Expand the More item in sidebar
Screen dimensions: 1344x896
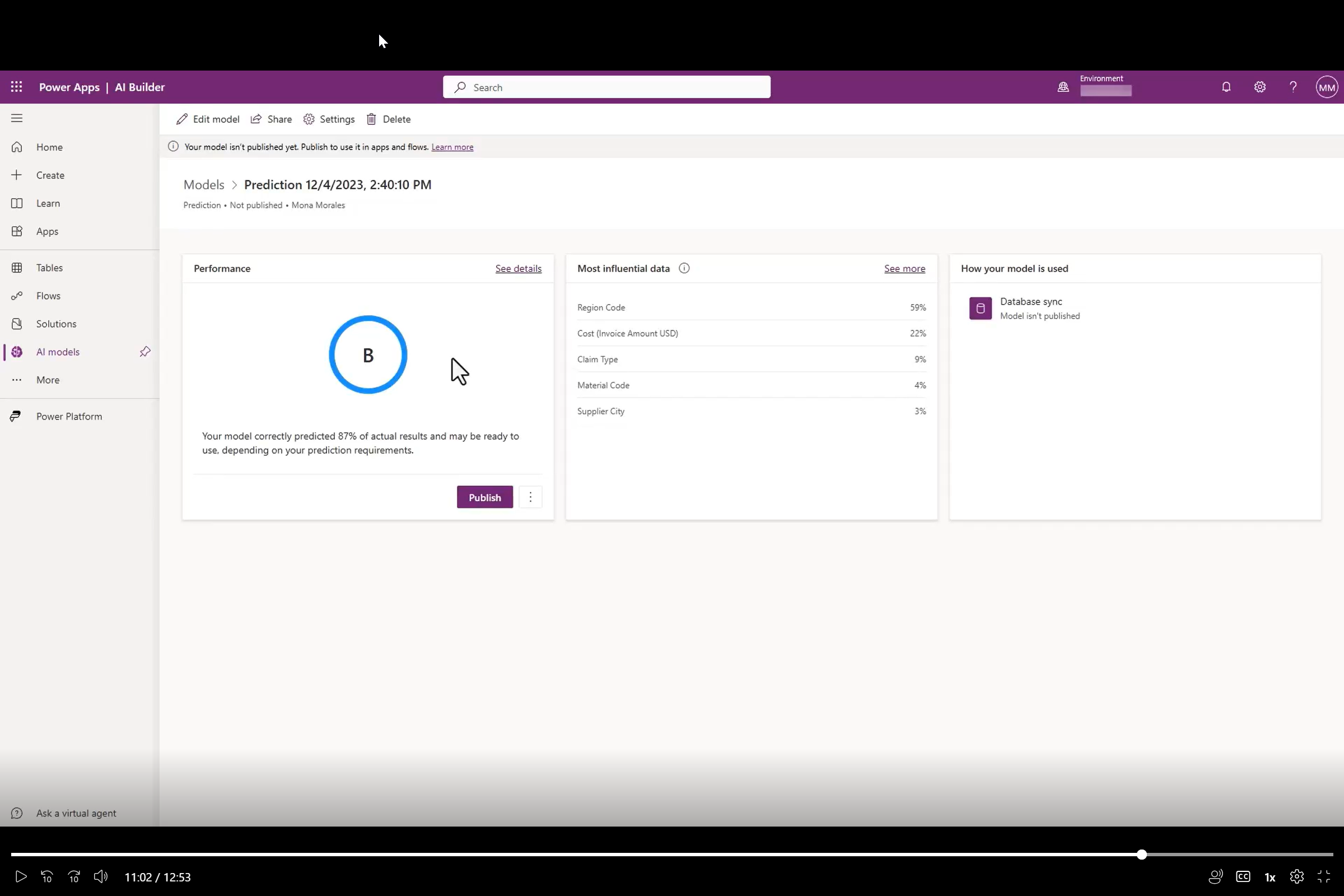tap(48, 380)
